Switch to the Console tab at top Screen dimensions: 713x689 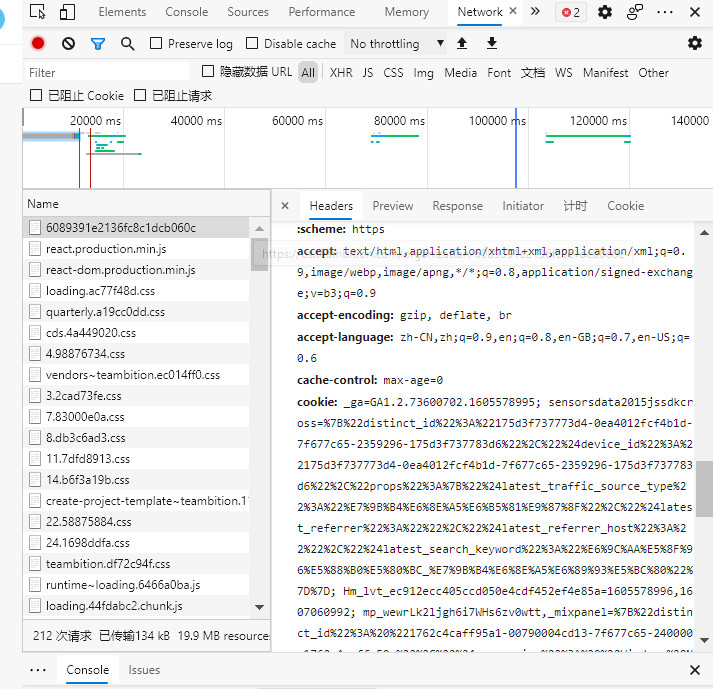tap(186, 12)
